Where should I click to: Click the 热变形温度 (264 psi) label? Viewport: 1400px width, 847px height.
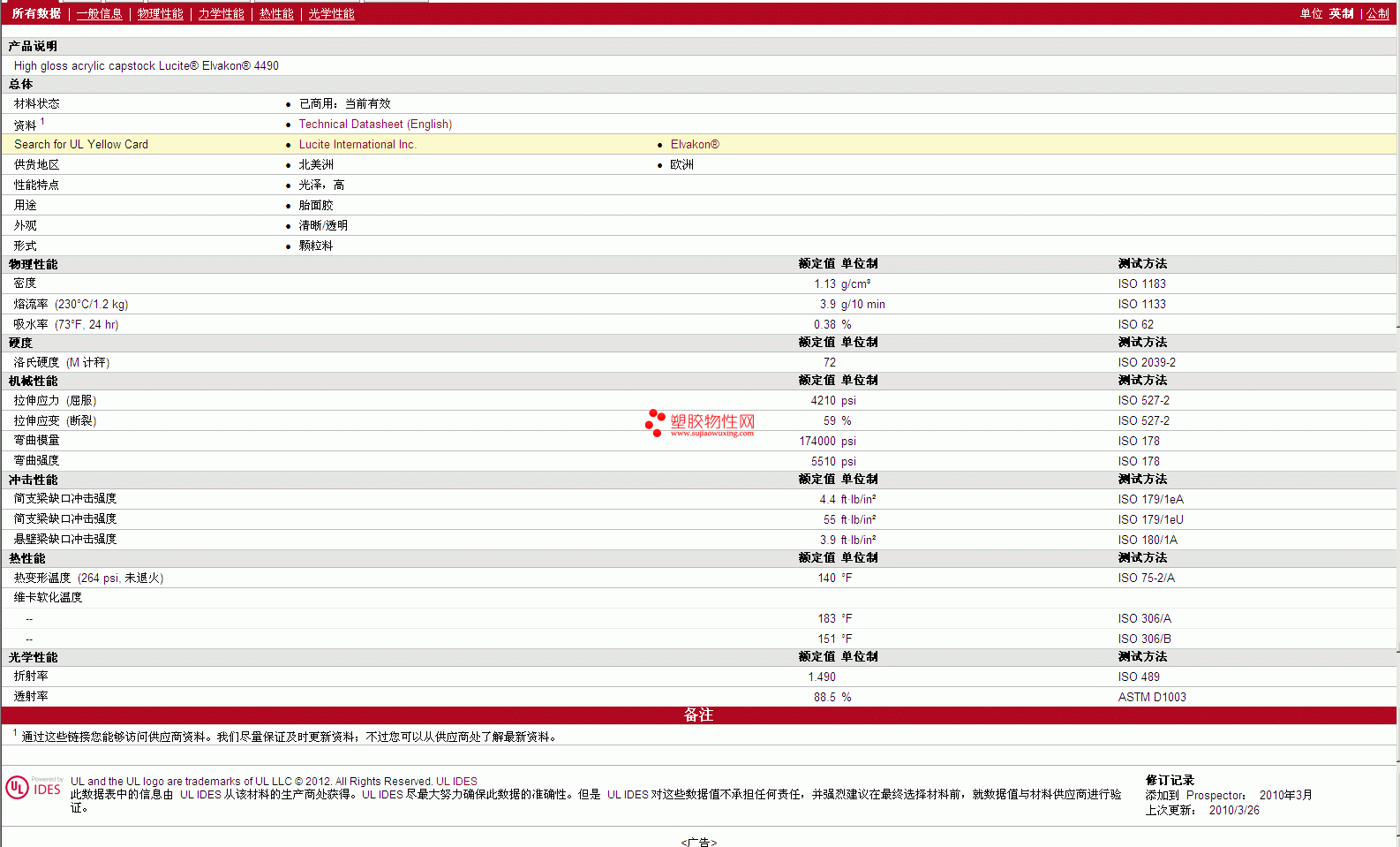(x=88, y=579)
